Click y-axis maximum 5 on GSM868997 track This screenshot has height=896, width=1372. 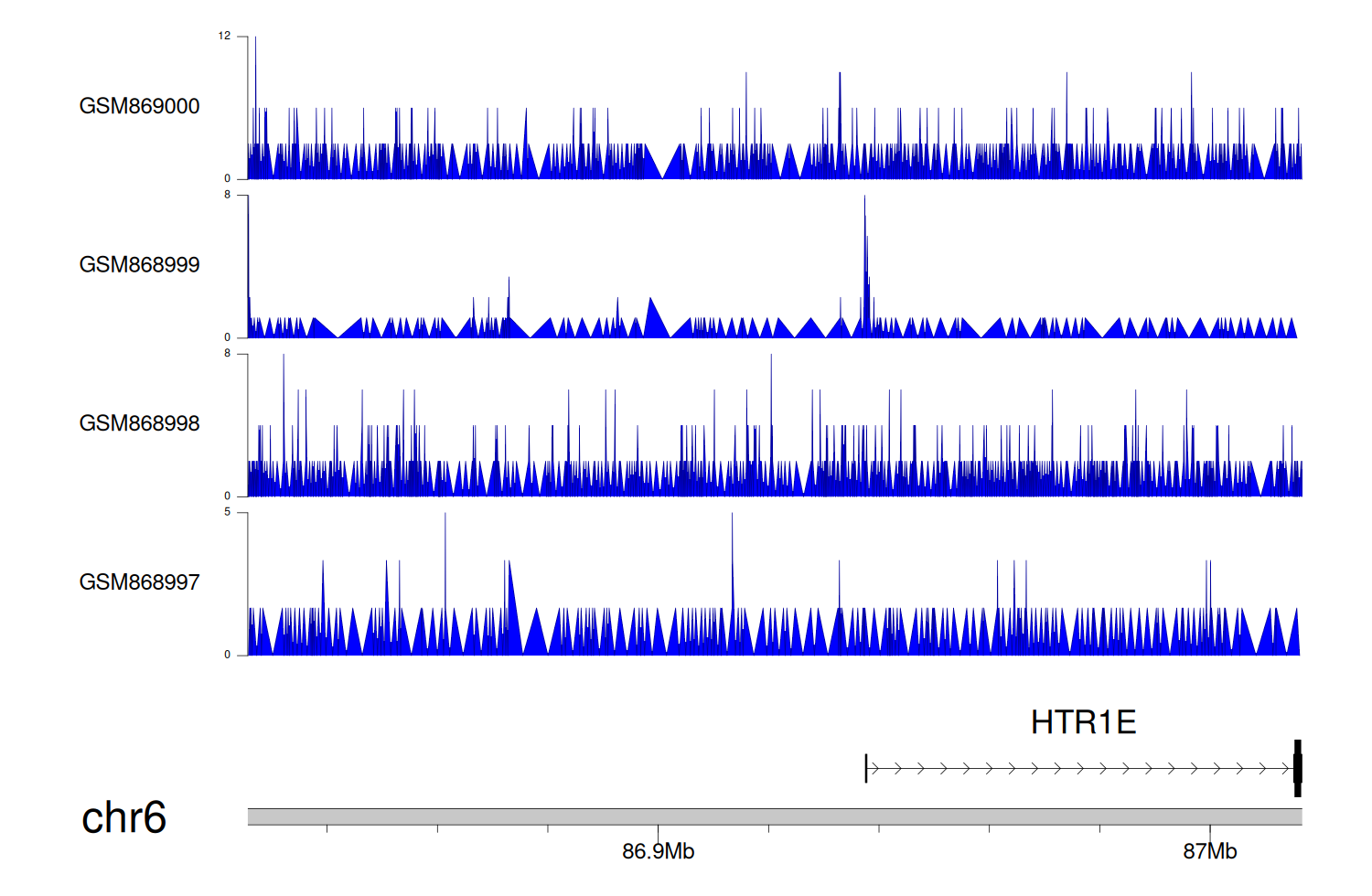[x=228, y=513]
